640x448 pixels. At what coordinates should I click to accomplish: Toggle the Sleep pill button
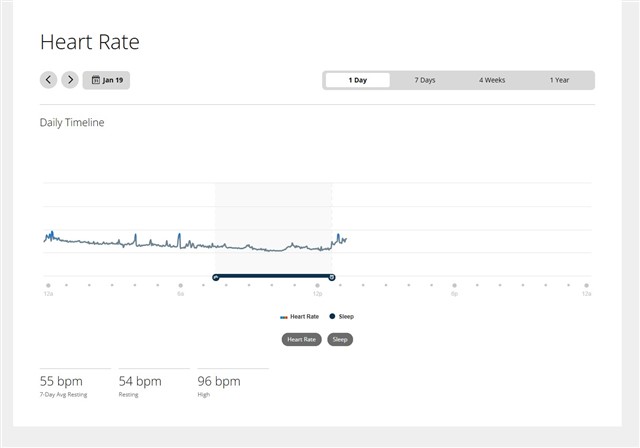[340, 339]
